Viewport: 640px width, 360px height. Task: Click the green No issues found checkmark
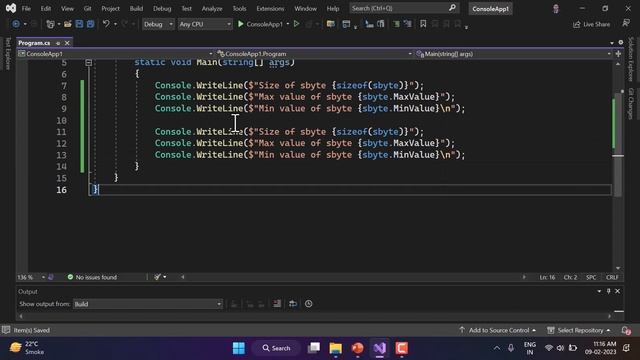[70, 277]
